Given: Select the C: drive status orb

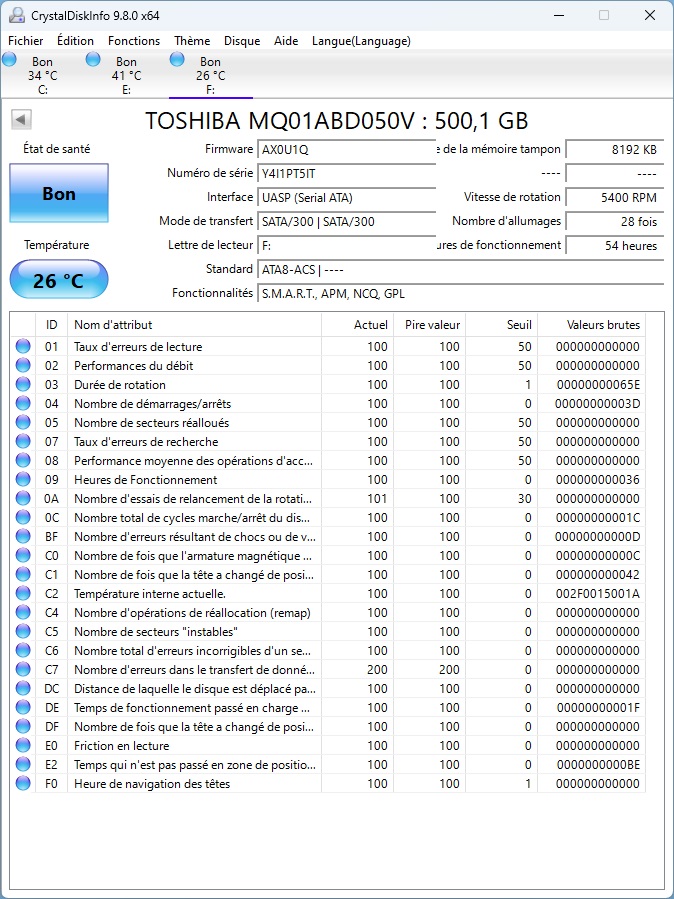Looking at the screenshot, I should pos(9,58).
